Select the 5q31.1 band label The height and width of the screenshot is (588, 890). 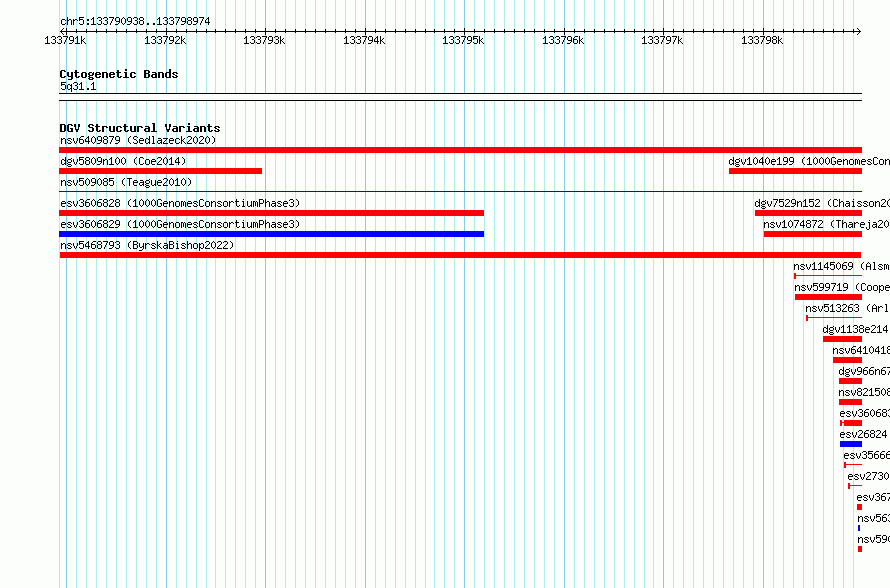pyautogui.click(x=78, y=86)
